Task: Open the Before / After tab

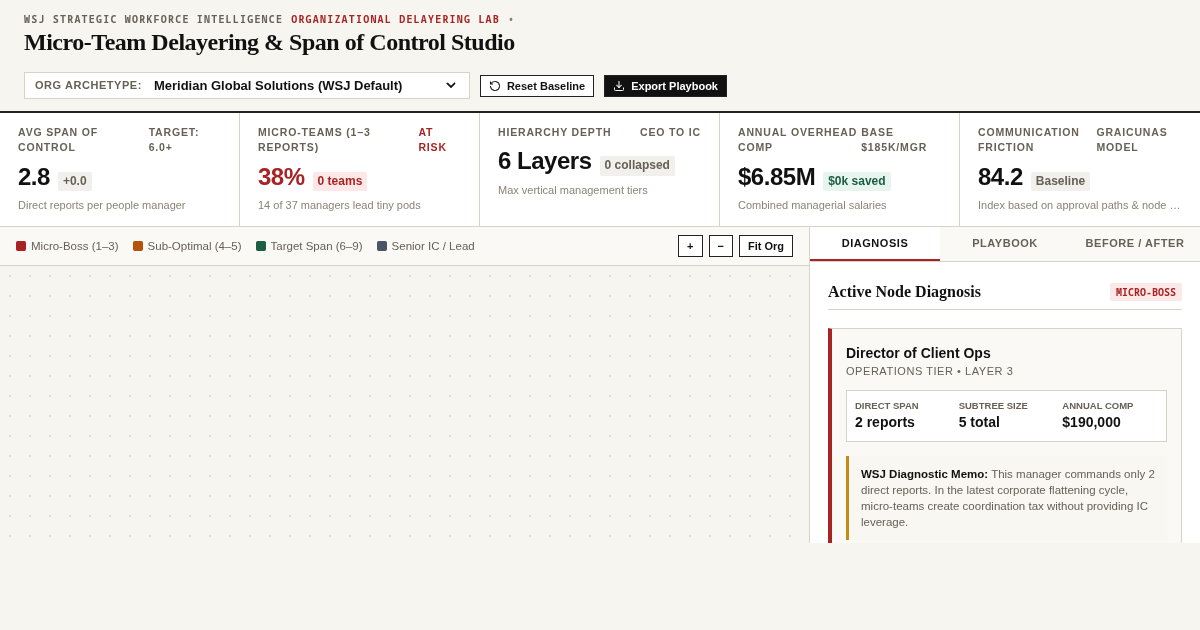Action: tap(1135, 243)
